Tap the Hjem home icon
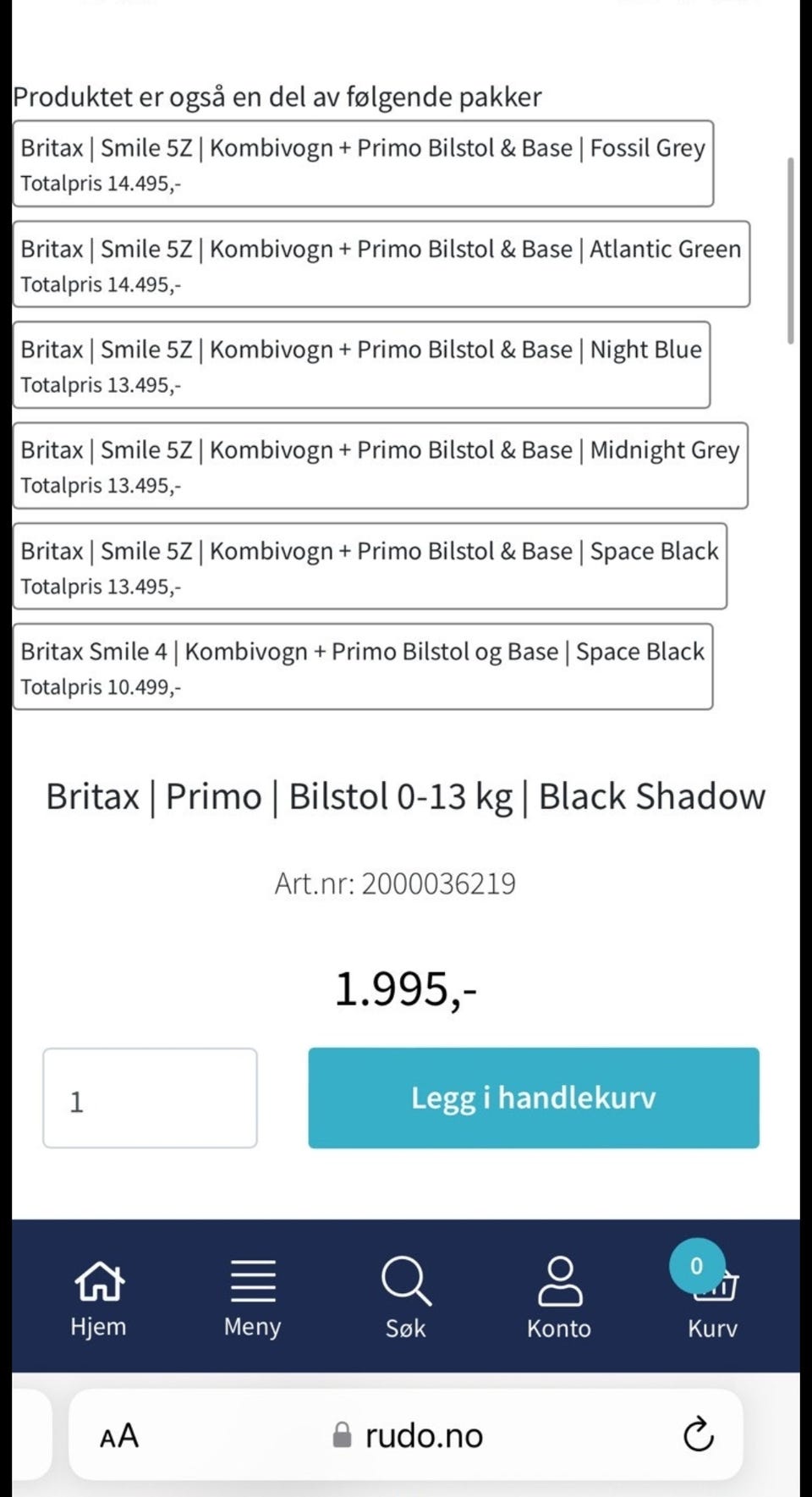Screen dimensions: 812x1497 99,1281
